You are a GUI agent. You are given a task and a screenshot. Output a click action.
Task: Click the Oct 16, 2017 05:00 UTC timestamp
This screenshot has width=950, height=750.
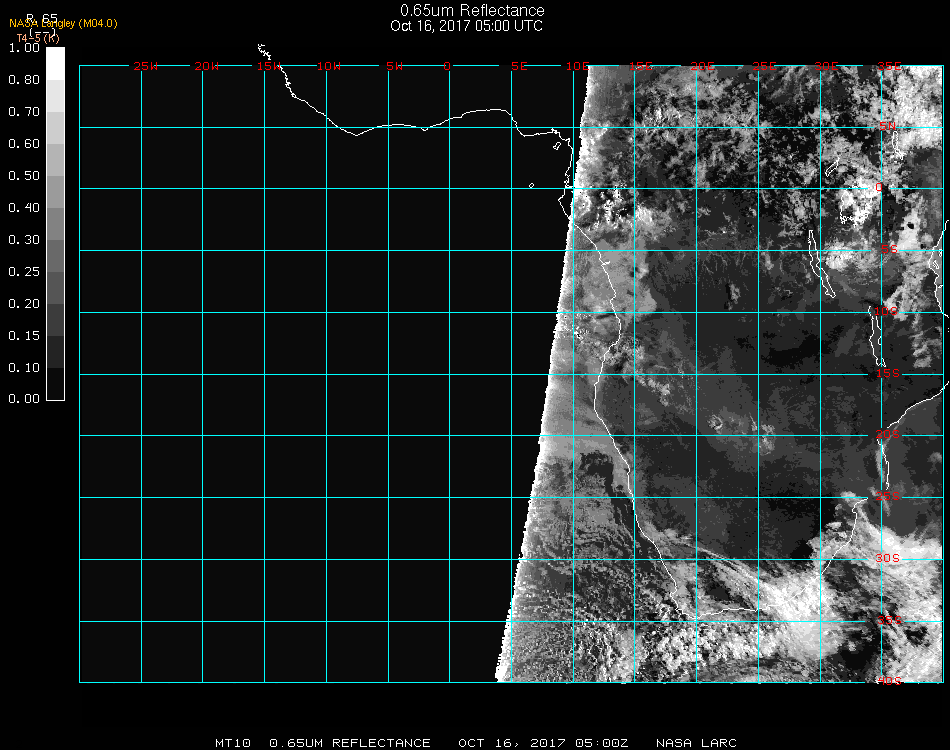[467, 26]
